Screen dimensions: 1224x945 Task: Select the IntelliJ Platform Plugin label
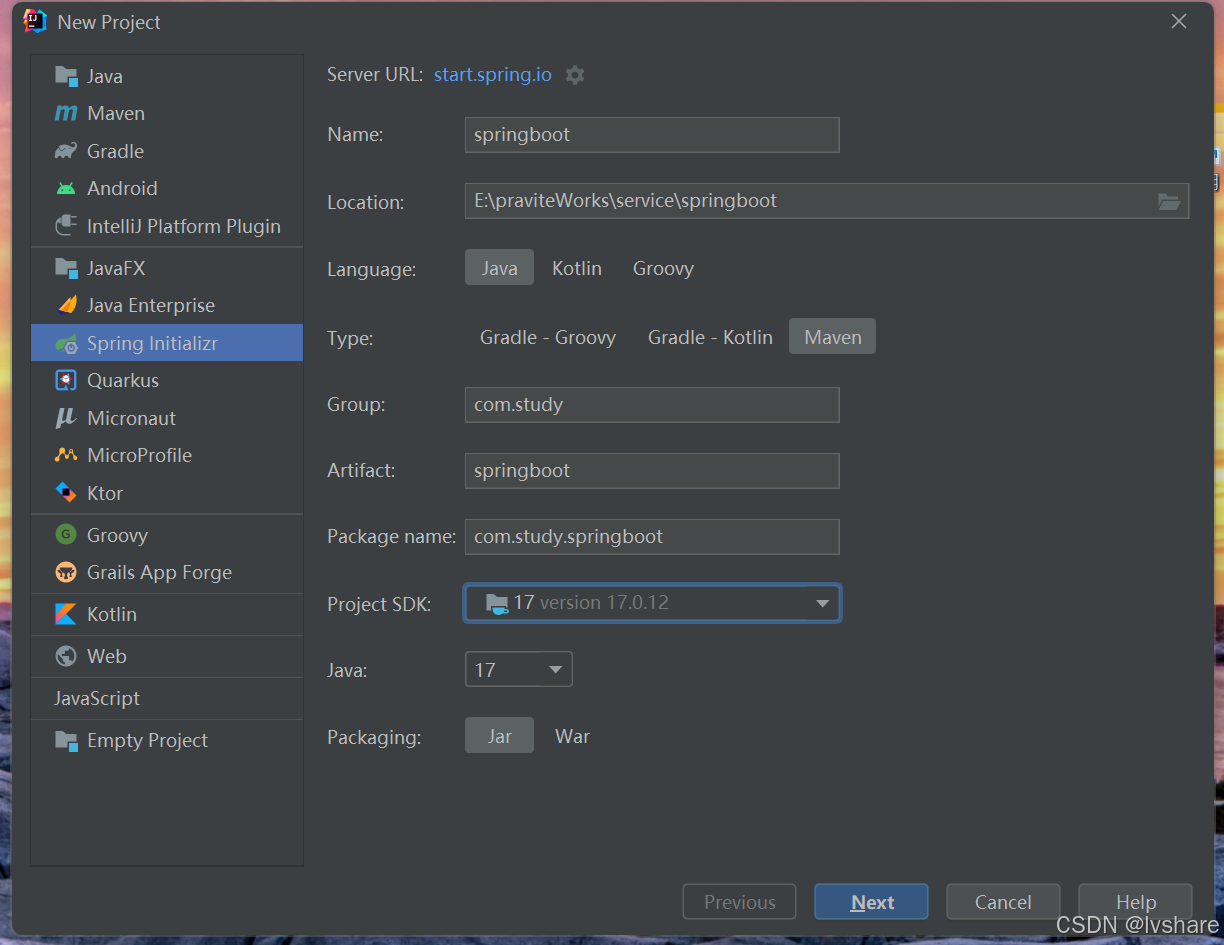click(x=184, y=226)
